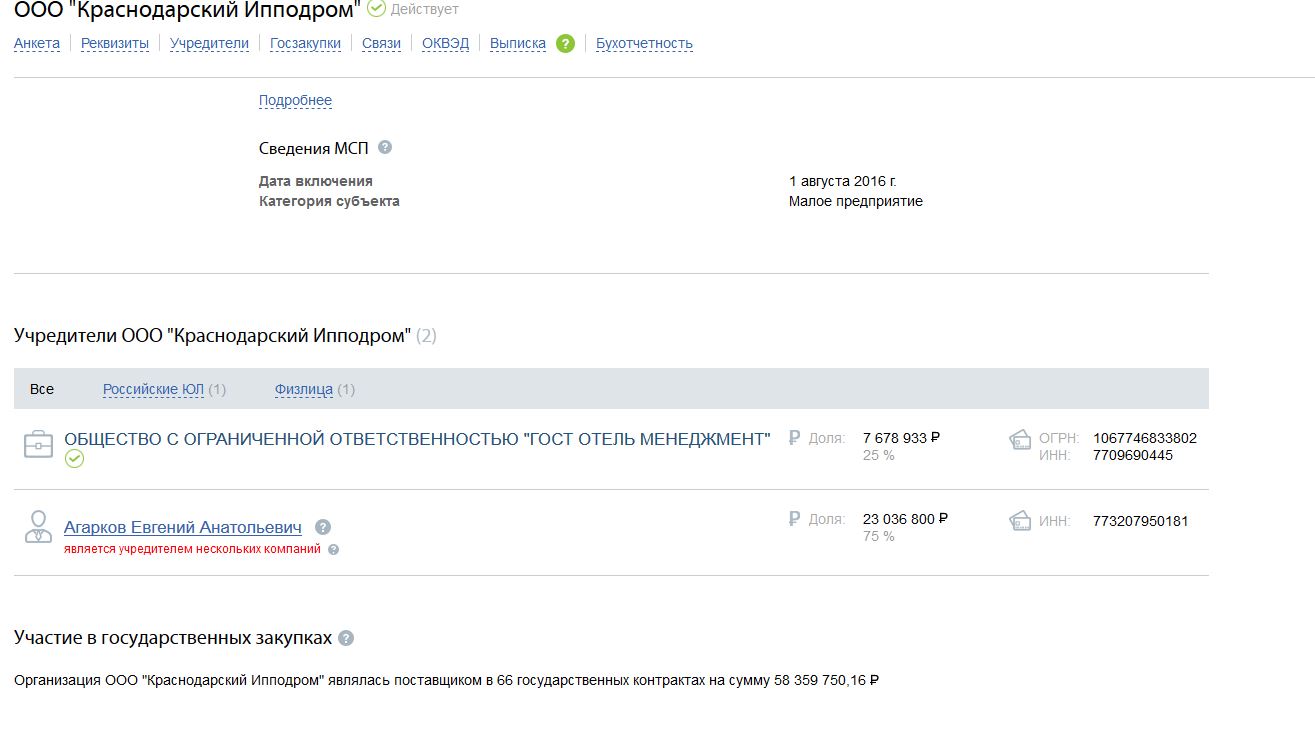The image size is (1315, 736).
Task: Open the Анкета section
Action: pyautogui.click(x=37, y=43)
